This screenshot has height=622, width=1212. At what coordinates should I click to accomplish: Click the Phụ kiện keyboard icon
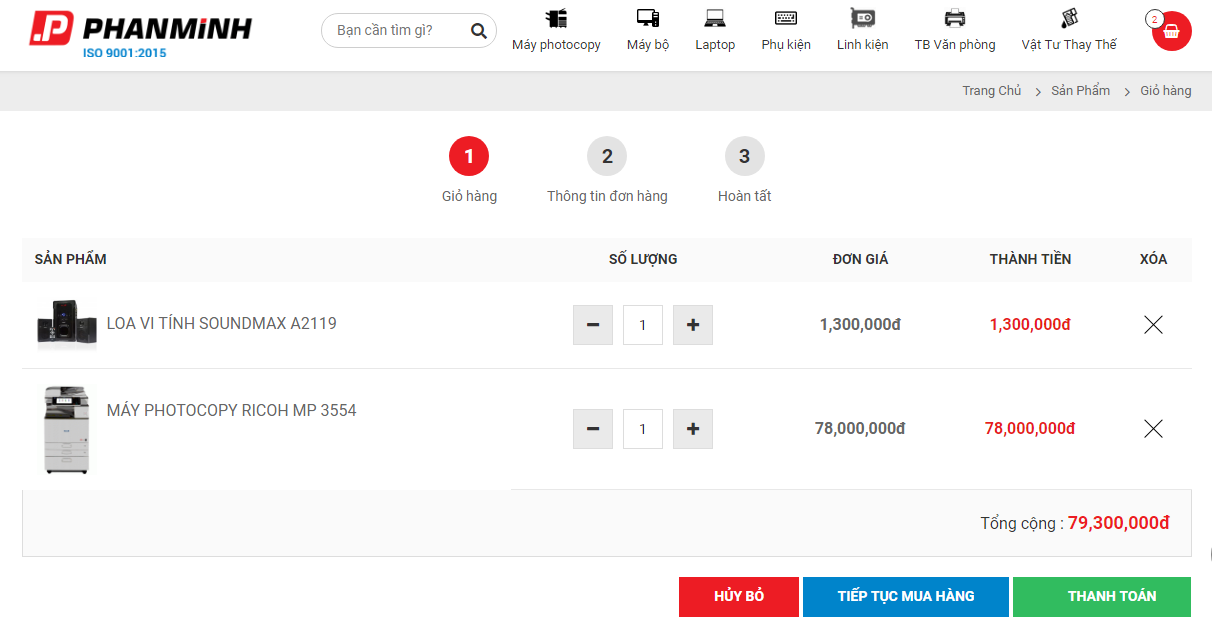pyautogui.click(x=786, y=18)
